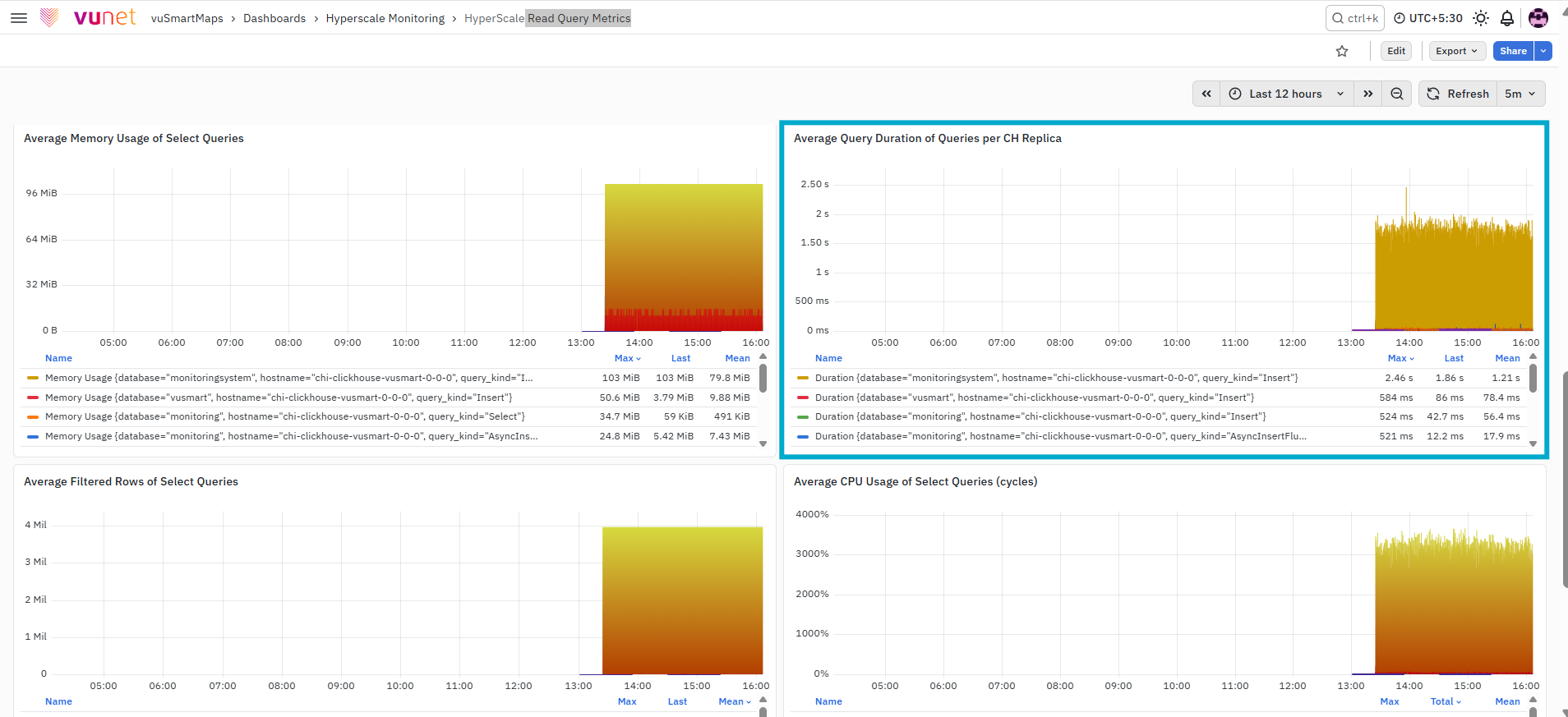Click the Share button
The height and width of the screenshot is (717, 1568).
(1513, 51)
